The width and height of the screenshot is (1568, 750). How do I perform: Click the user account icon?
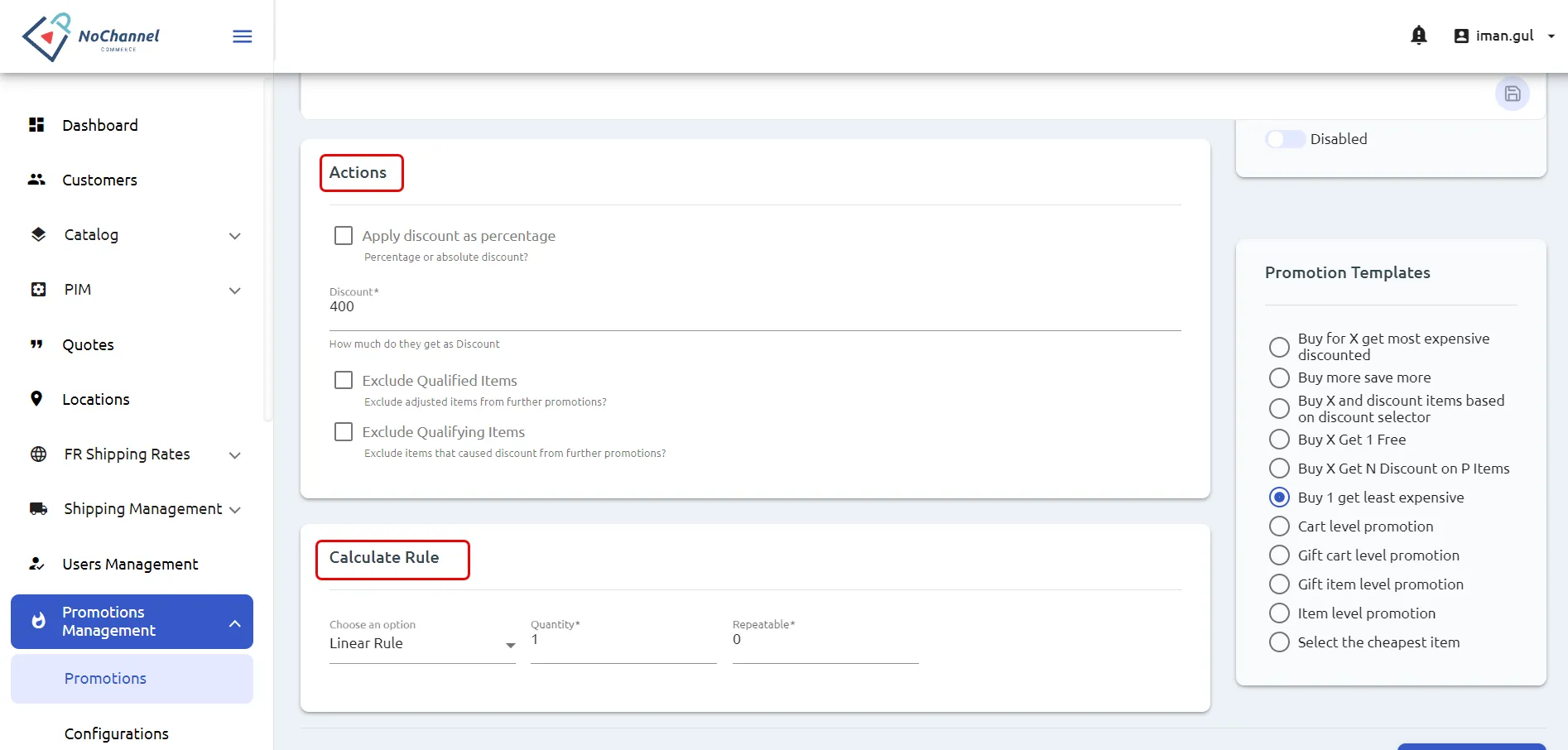click(x=1461, y=36)
